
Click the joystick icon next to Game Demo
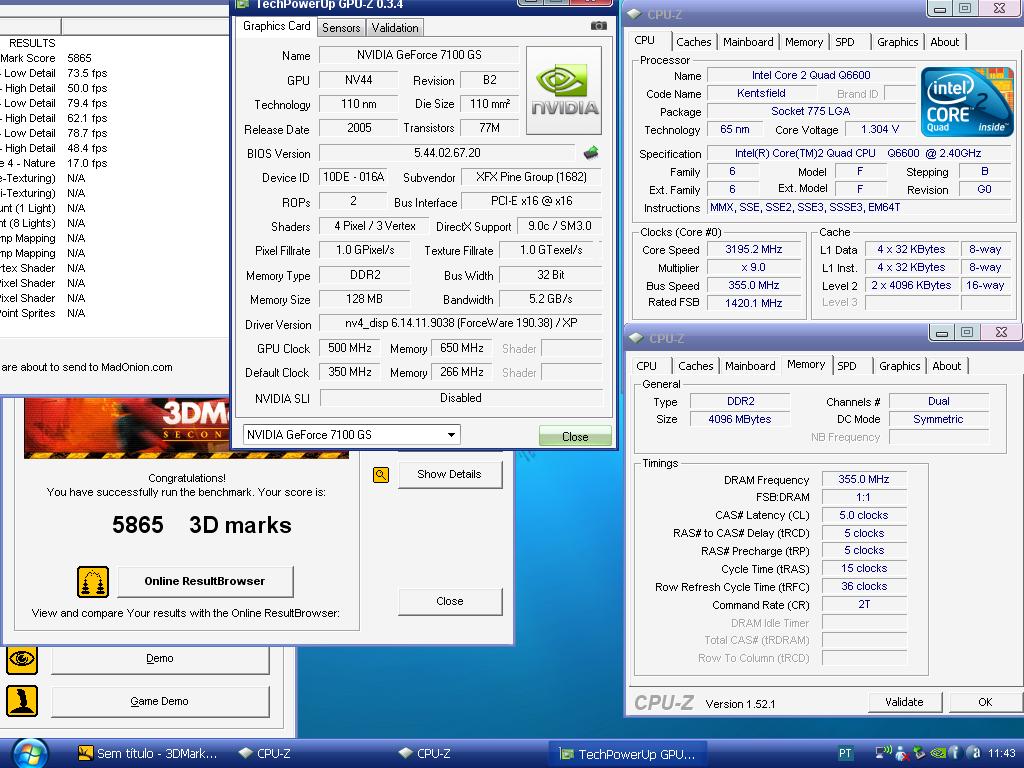coord(22,701)
